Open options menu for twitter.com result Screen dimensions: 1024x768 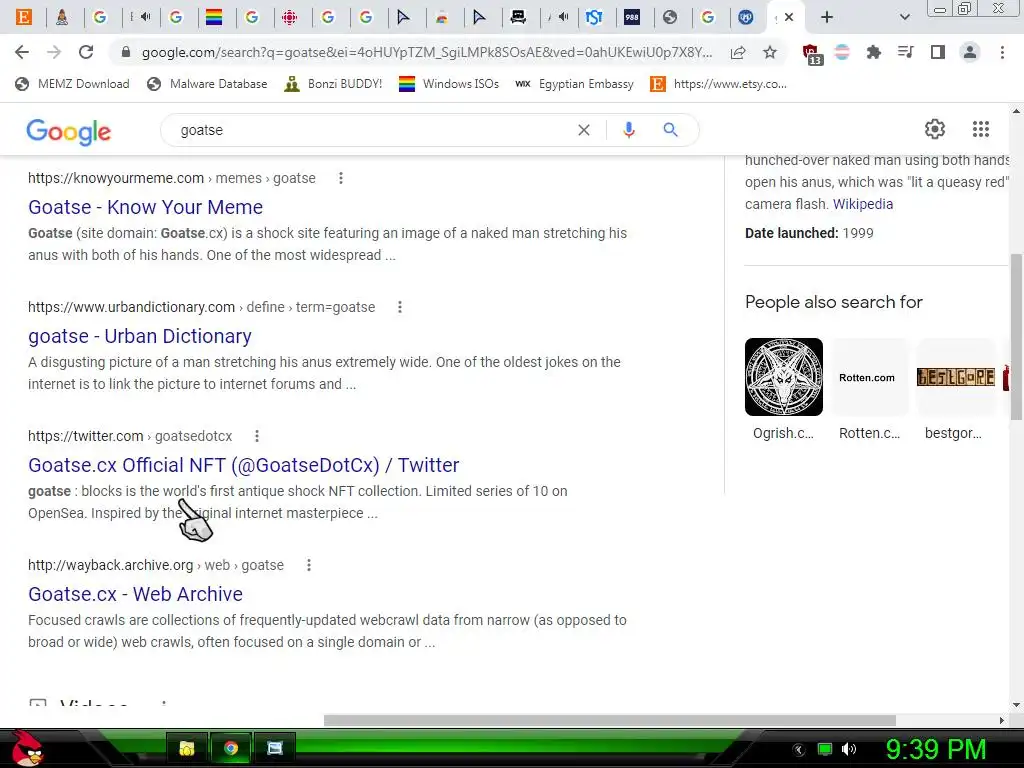click(x=257, y=436)
